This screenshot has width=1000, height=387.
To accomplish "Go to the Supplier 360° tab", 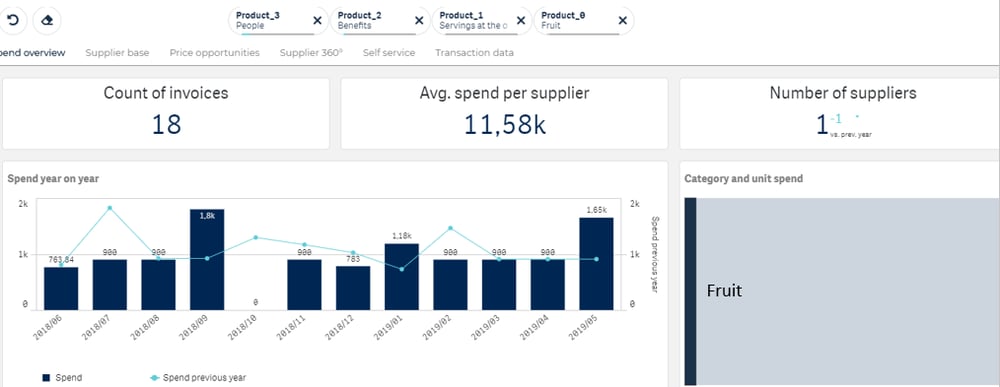I will 311,53.
